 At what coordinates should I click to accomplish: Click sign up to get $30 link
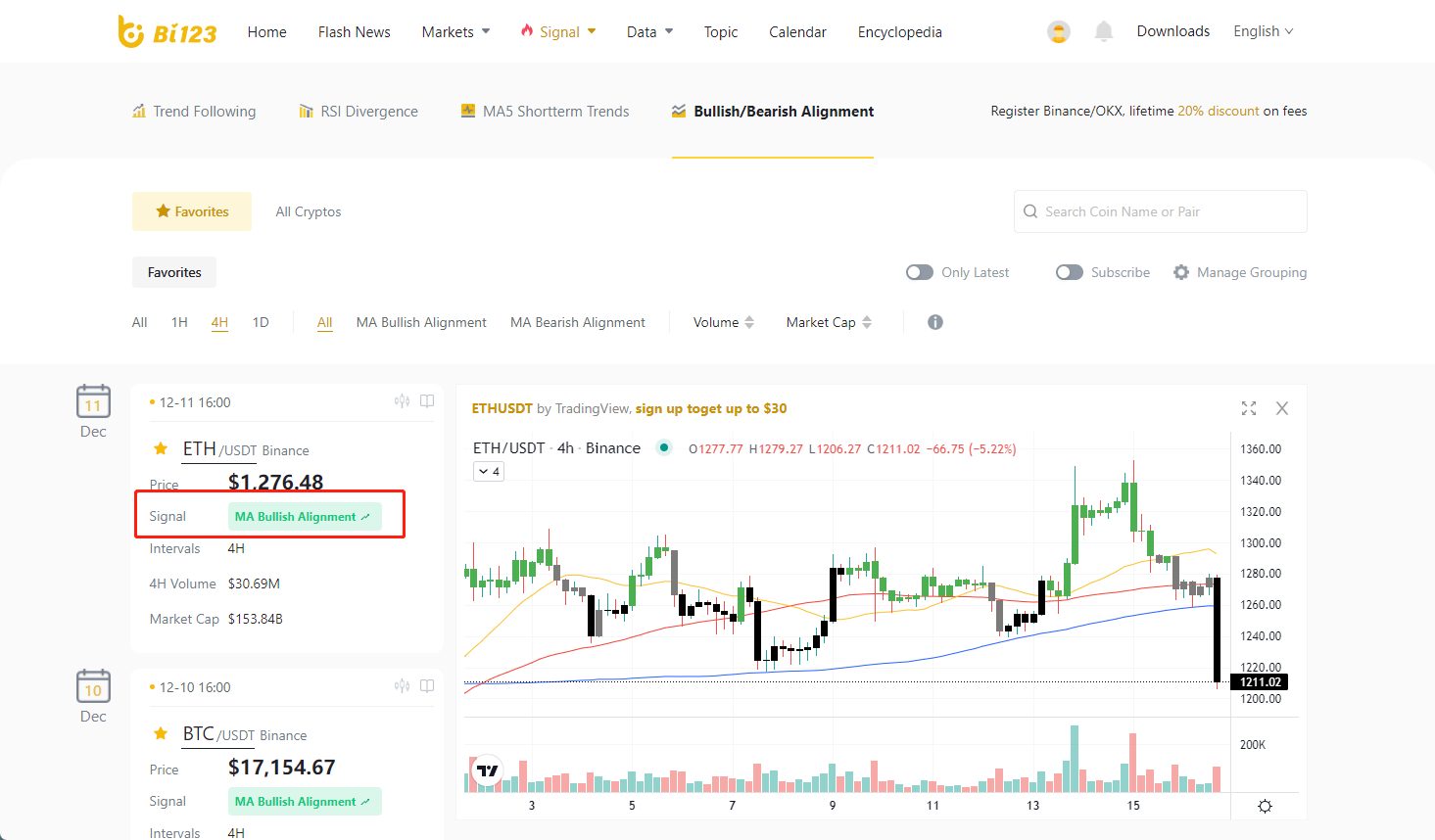point(711,408)
